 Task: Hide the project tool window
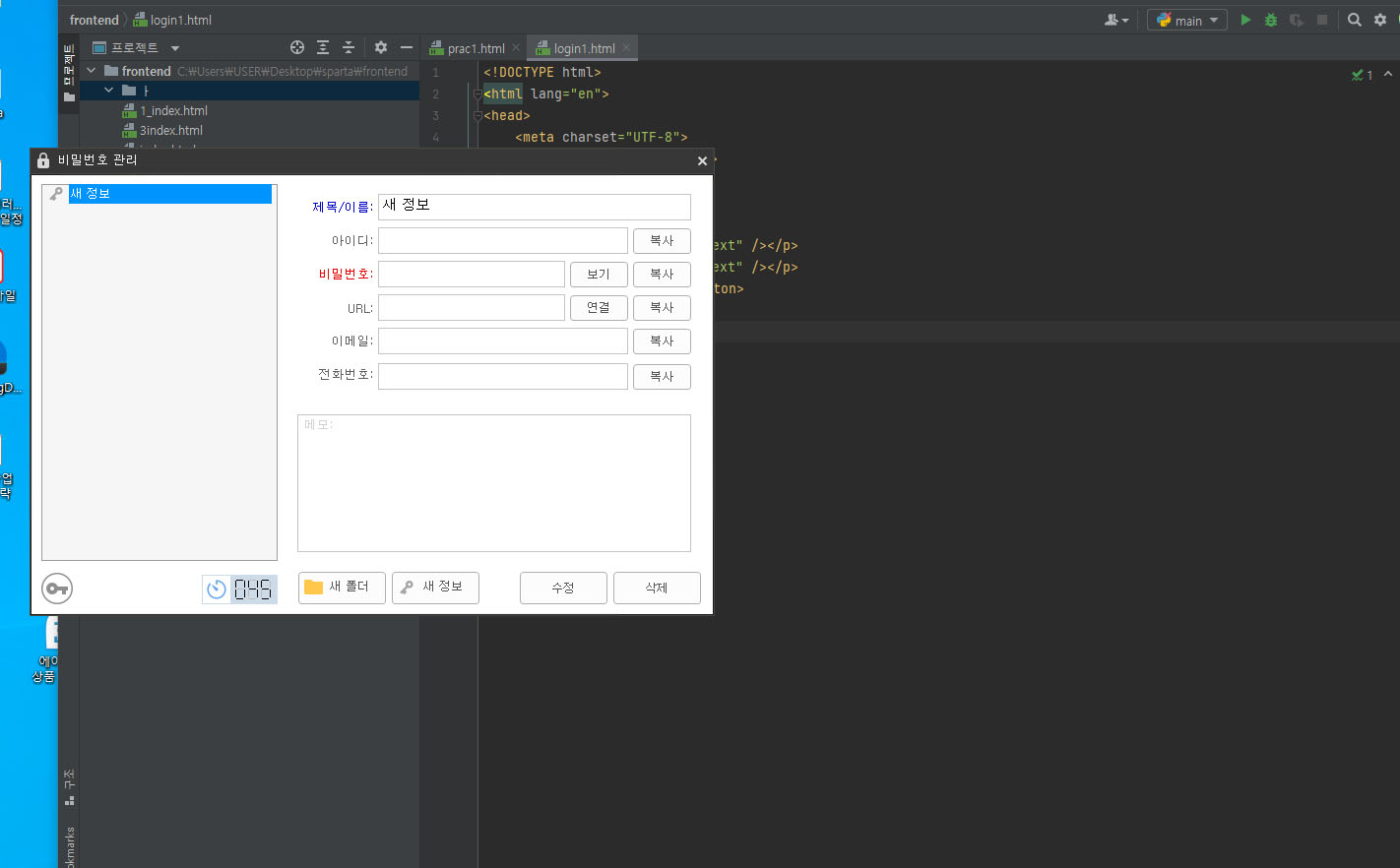click(x=406, y=47)
